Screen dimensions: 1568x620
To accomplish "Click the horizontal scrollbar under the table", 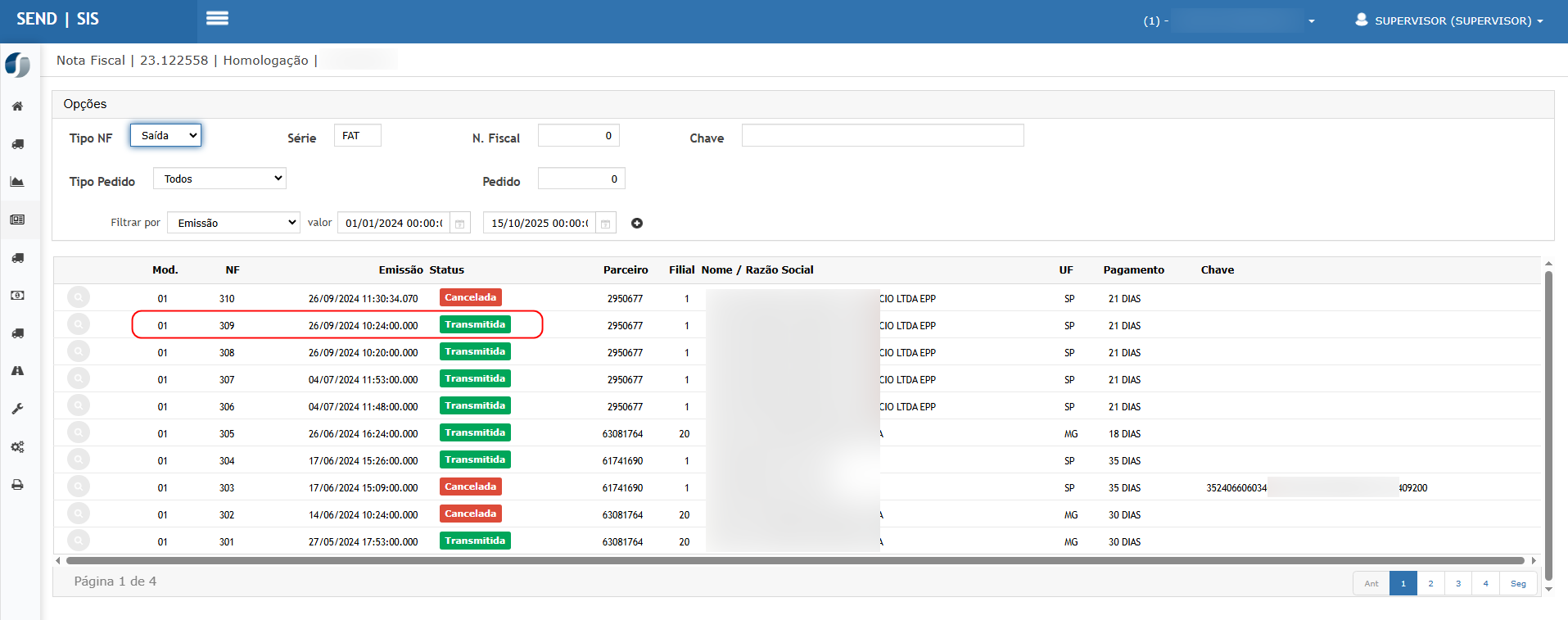I will point(794,561).
